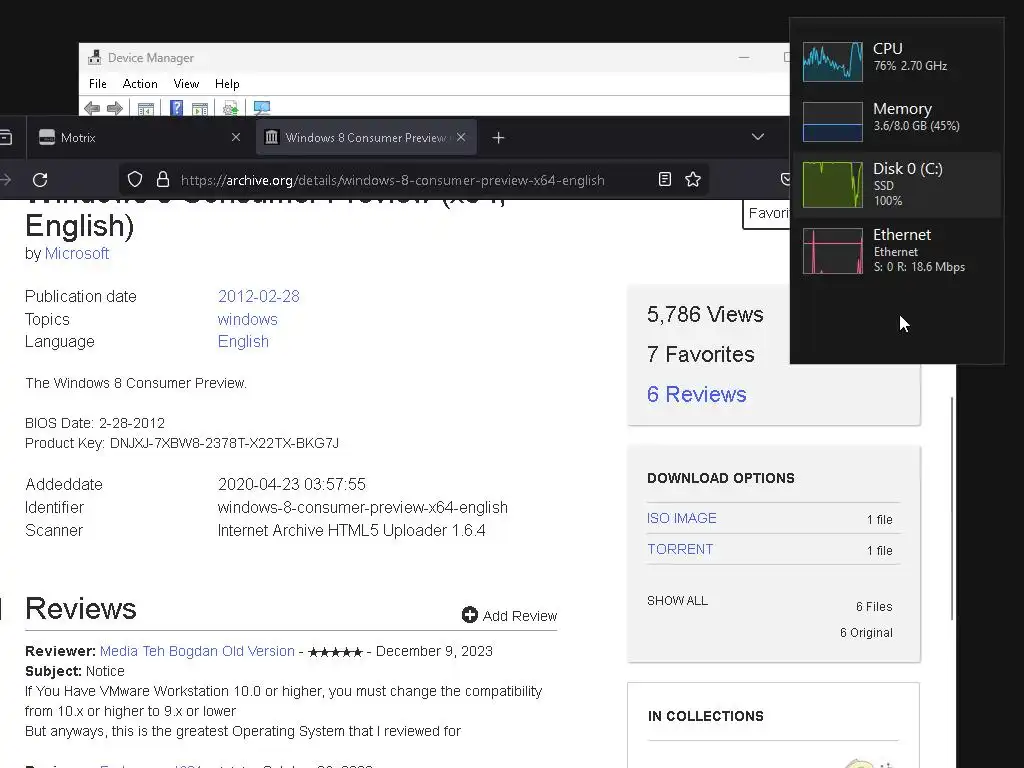The height and width of the screenshot is (768, 1024).
Task: Toggle Show/Hide Console Tree in Device Manager
Action: tap(146, 108)
